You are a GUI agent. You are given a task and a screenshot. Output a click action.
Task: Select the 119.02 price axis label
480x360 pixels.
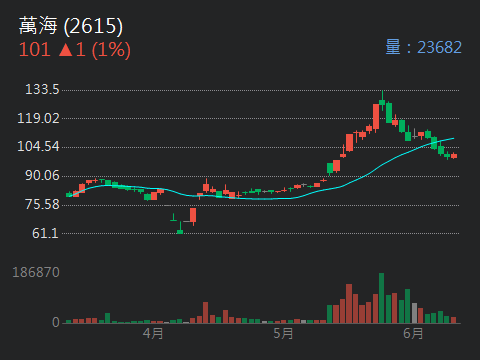tap(38, 118)
